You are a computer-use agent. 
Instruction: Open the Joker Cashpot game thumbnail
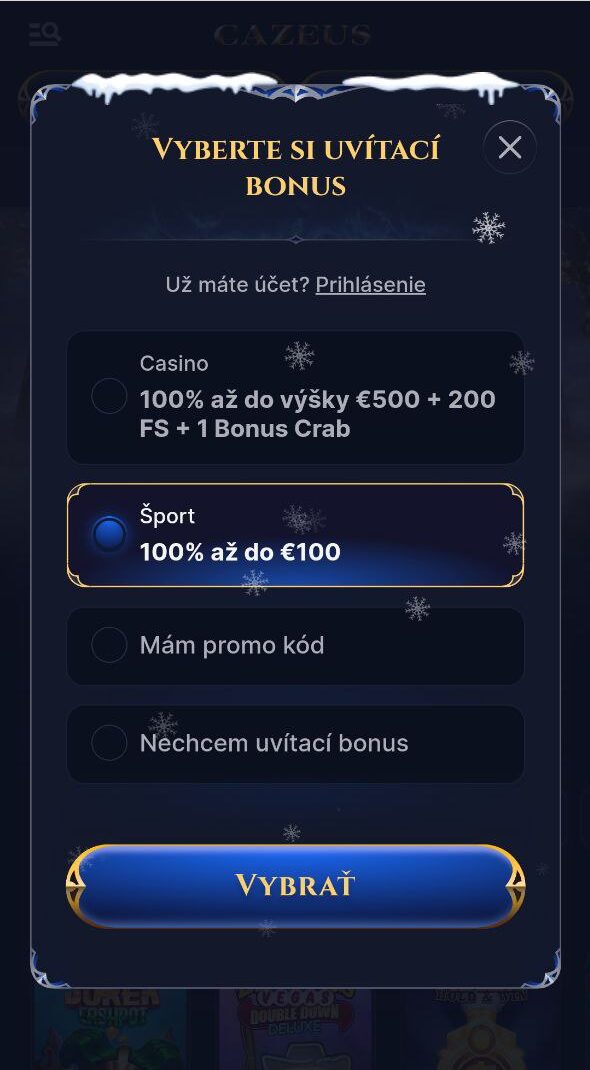tap(110, 1029)
